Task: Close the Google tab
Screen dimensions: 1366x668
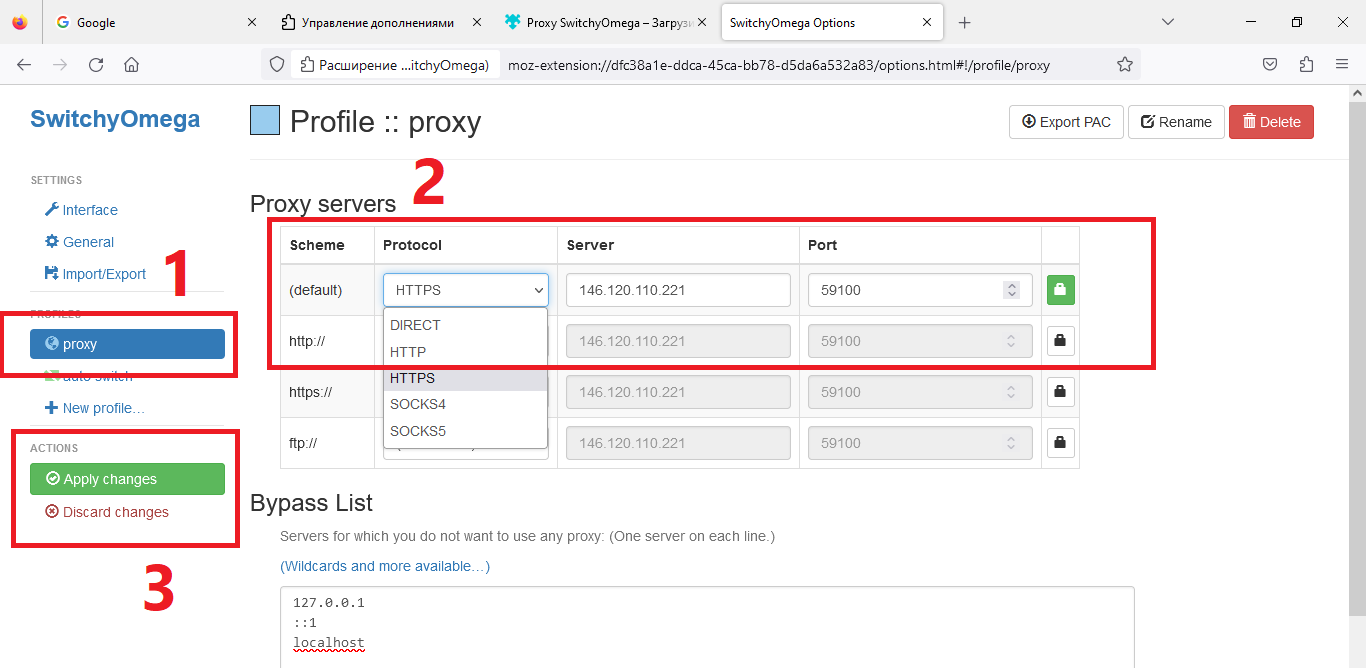Action: 254,22
